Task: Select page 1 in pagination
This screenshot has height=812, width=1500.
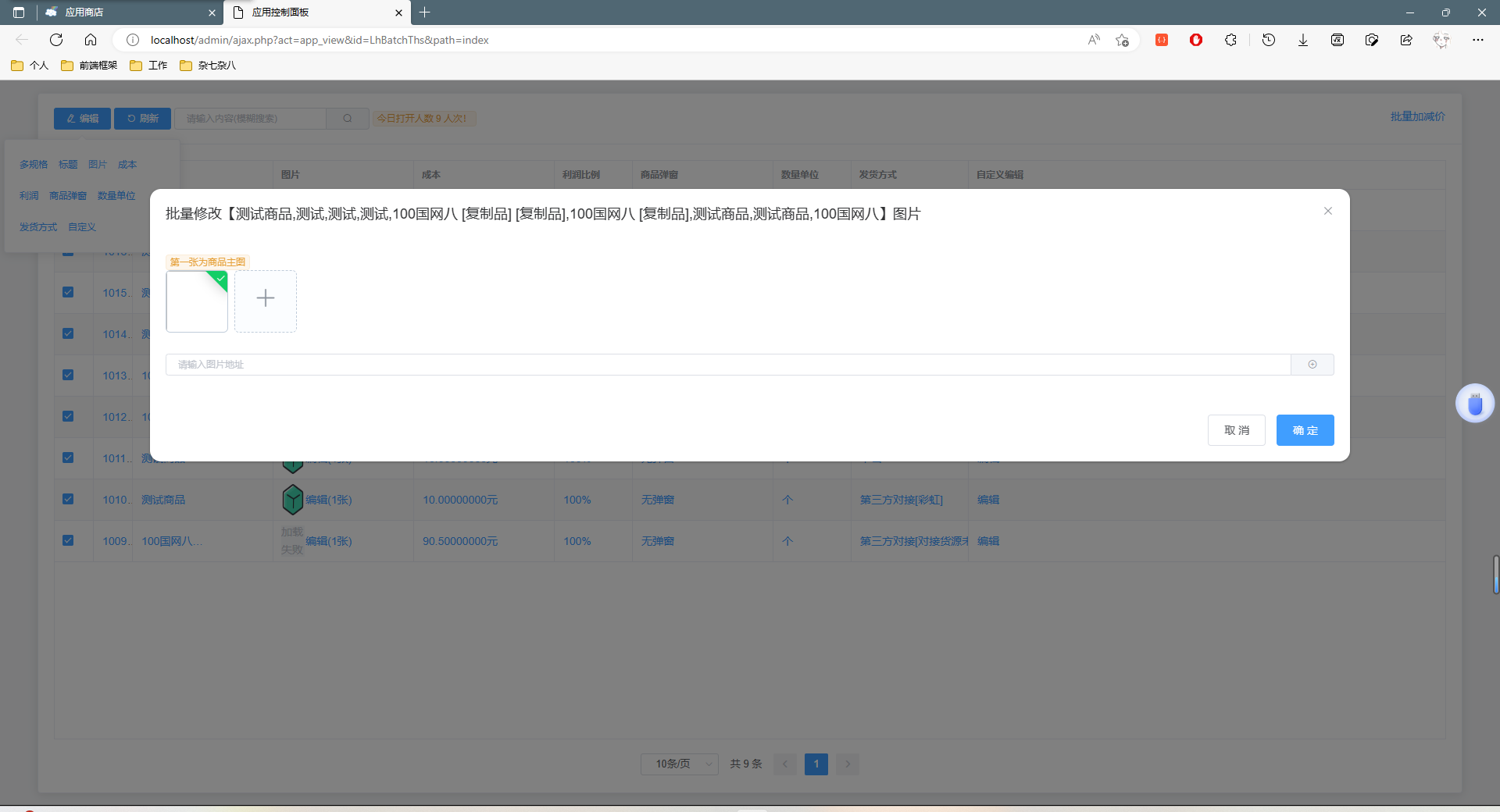Action: [x=816, y=764]
